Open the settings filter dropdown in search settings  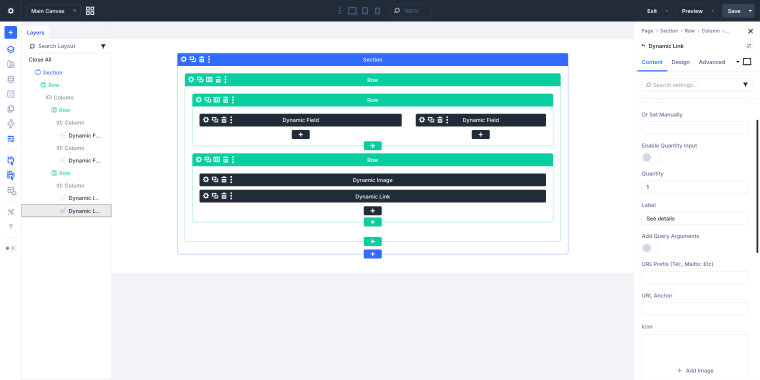(x=745, y=85)
